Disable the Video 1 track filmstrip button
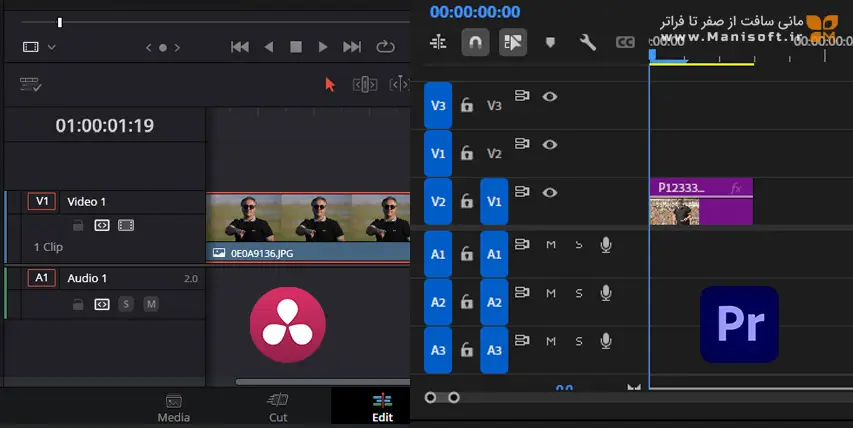 [126, 225]
